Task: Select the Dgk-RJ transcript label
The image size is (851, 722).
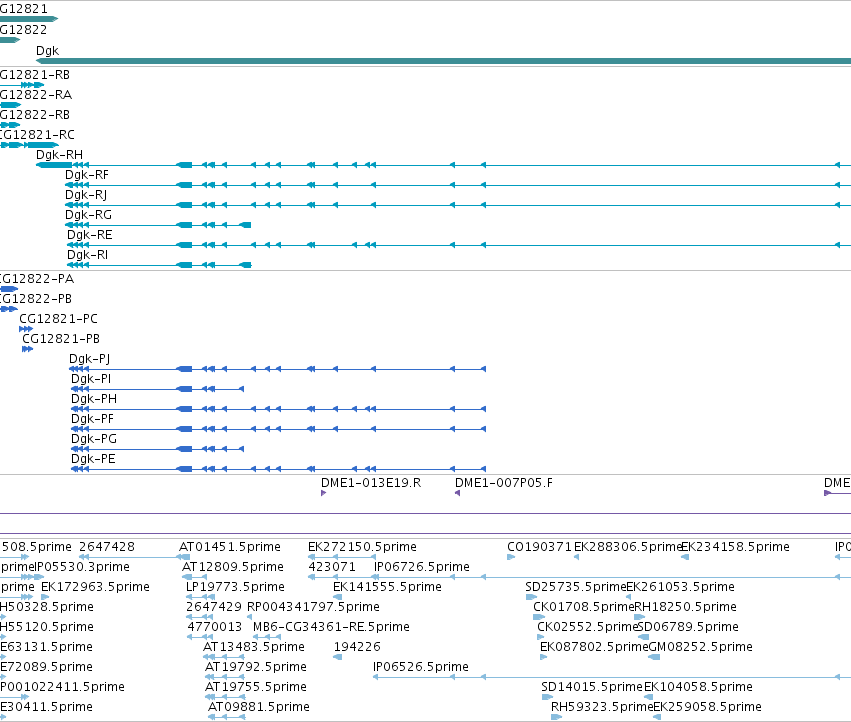Action: (86, 195)
